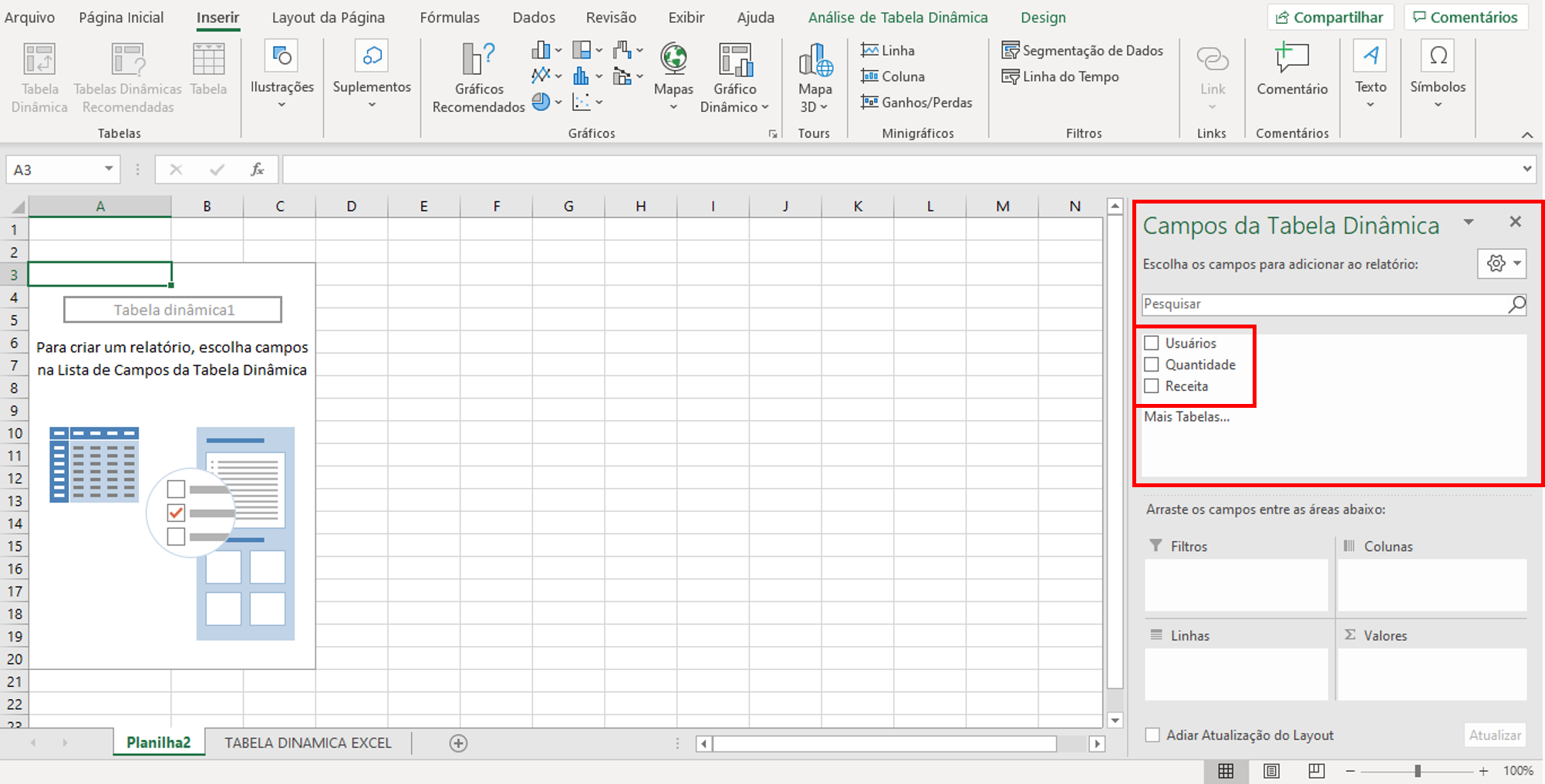
Task: Click the insert function fx icon
Action: point(258,170)
